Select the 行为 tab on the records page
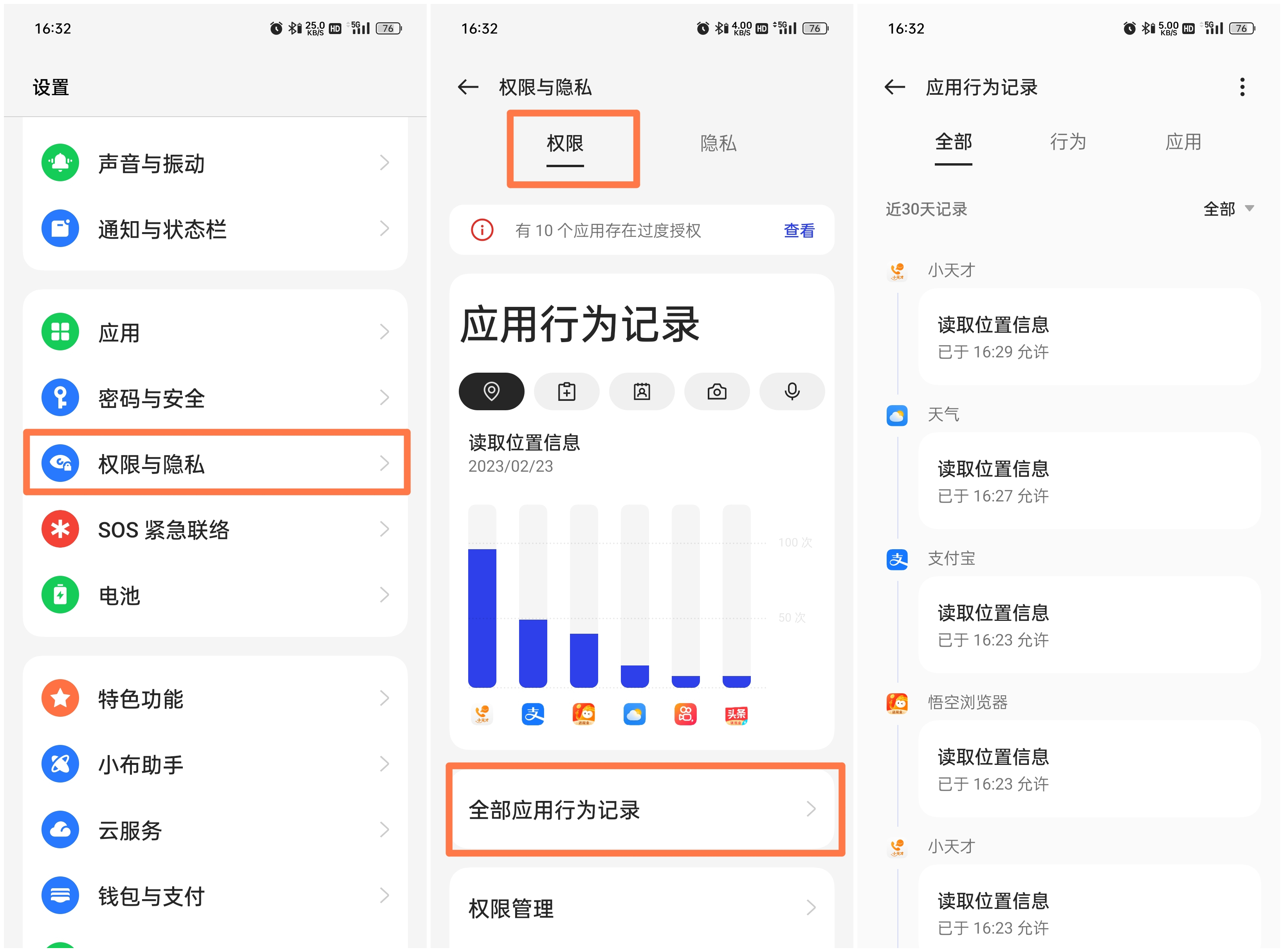Image resolution: width=1284 pixels, height=952 pixels. [1067, 142]
